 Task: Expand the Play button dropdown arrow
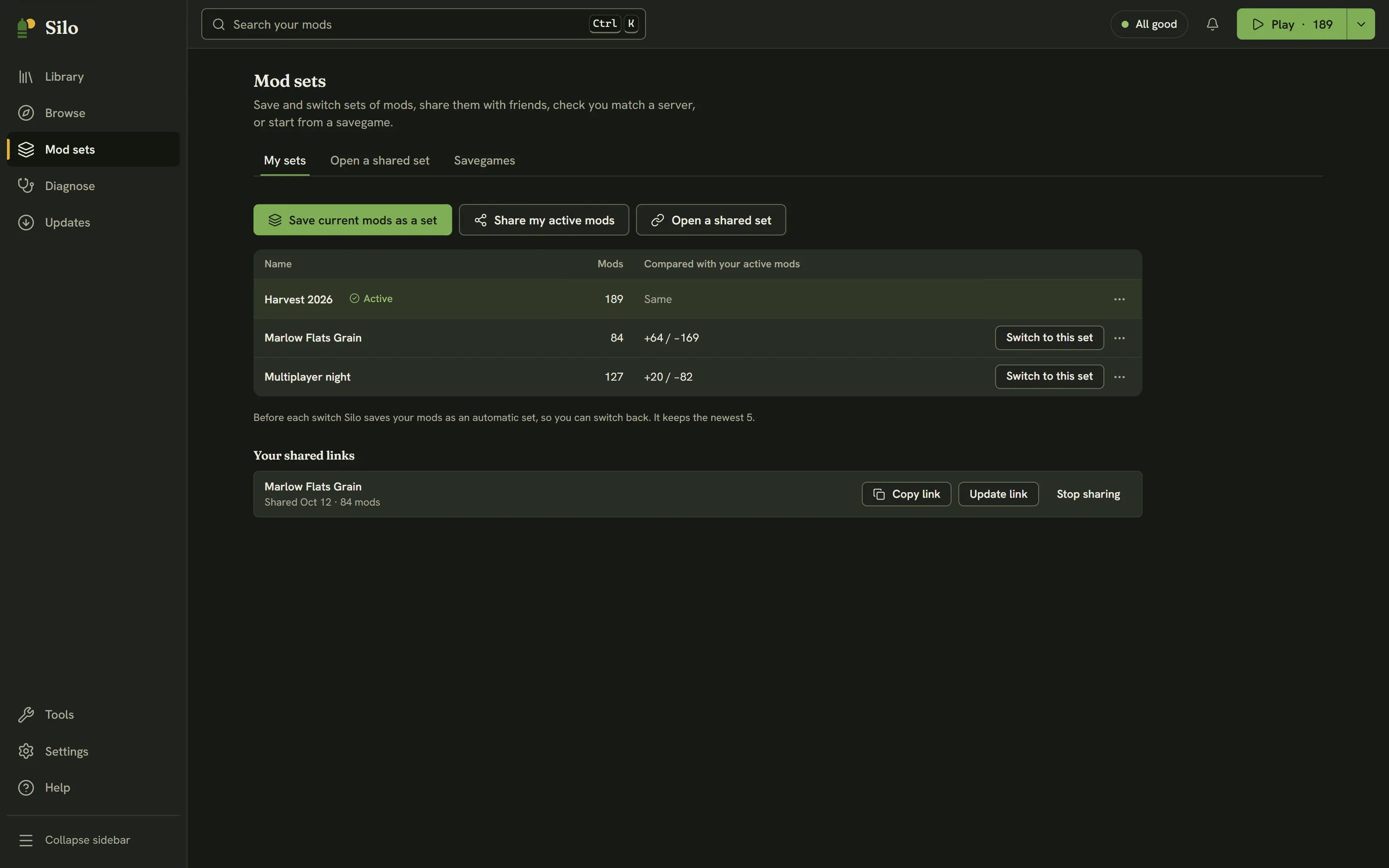[1361, 24]
